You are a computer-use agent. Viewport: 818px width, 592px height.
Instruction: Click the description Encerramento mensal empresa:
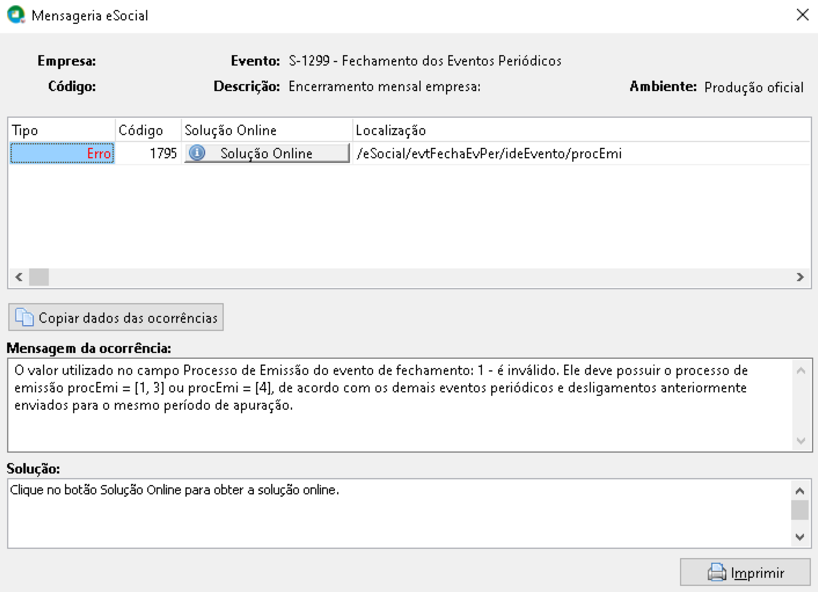pyautogui.click(x=384, y=87)
